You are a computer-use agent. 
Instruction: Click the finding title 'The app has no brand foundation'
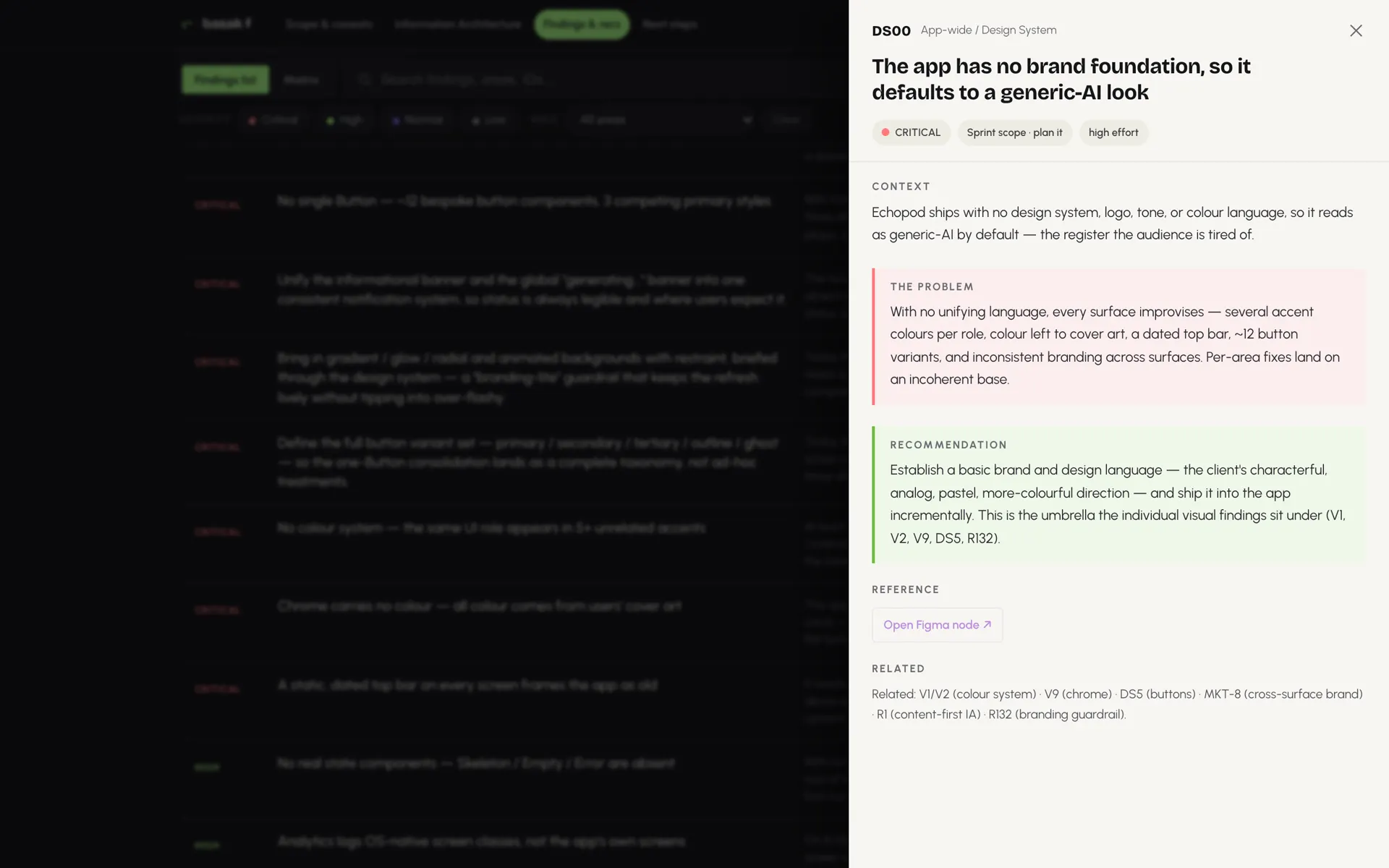pos(1061,79)
